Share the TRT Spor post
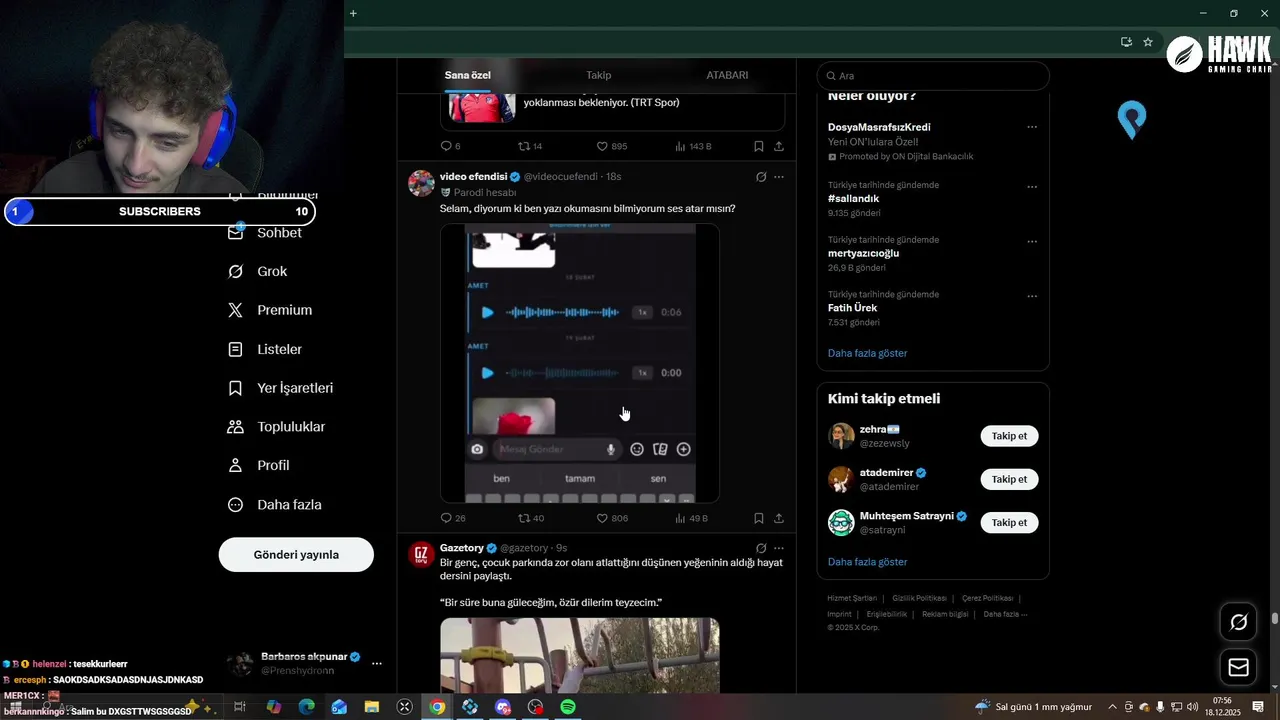This screenshot has height=720, width=1280. coord(779,146)
